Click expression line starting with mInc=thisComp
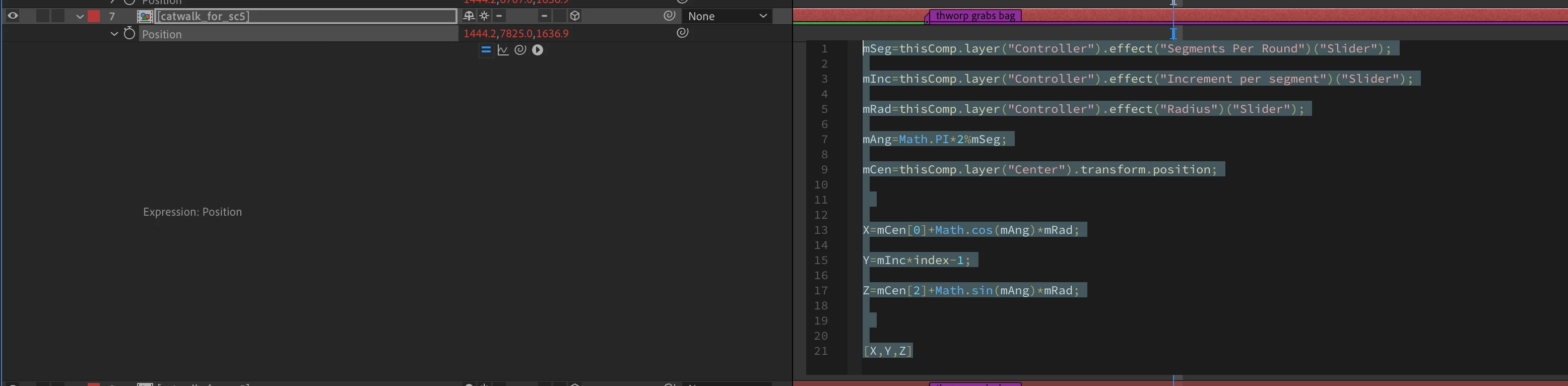This screenshot has height=386, width=1568. click(x=1138, y=79)
